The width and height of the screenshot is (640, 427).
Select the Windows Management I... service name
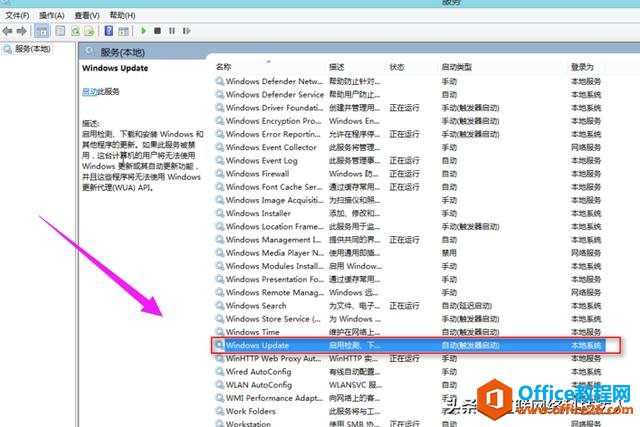pyautogui.click(x=273, y=240)
